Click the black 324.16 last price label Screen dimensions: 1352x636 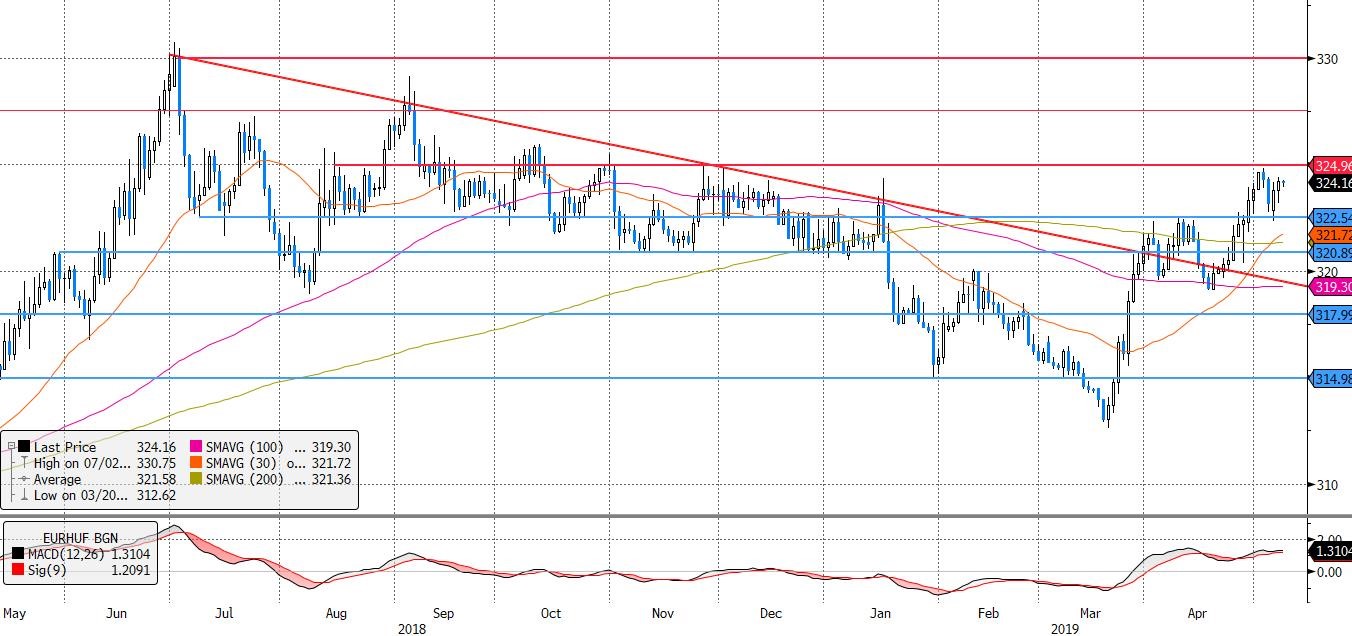tap(1331, 183)
